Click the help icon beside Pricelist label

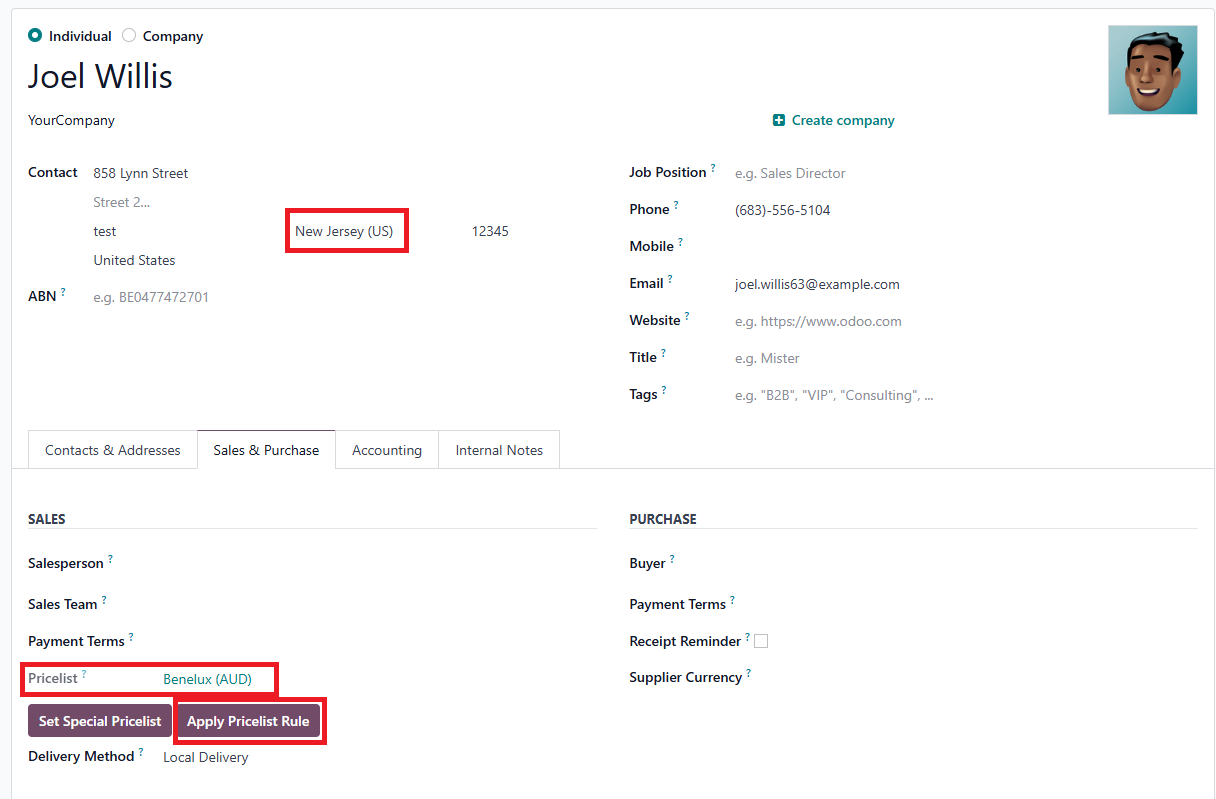(x=84, y=674)
